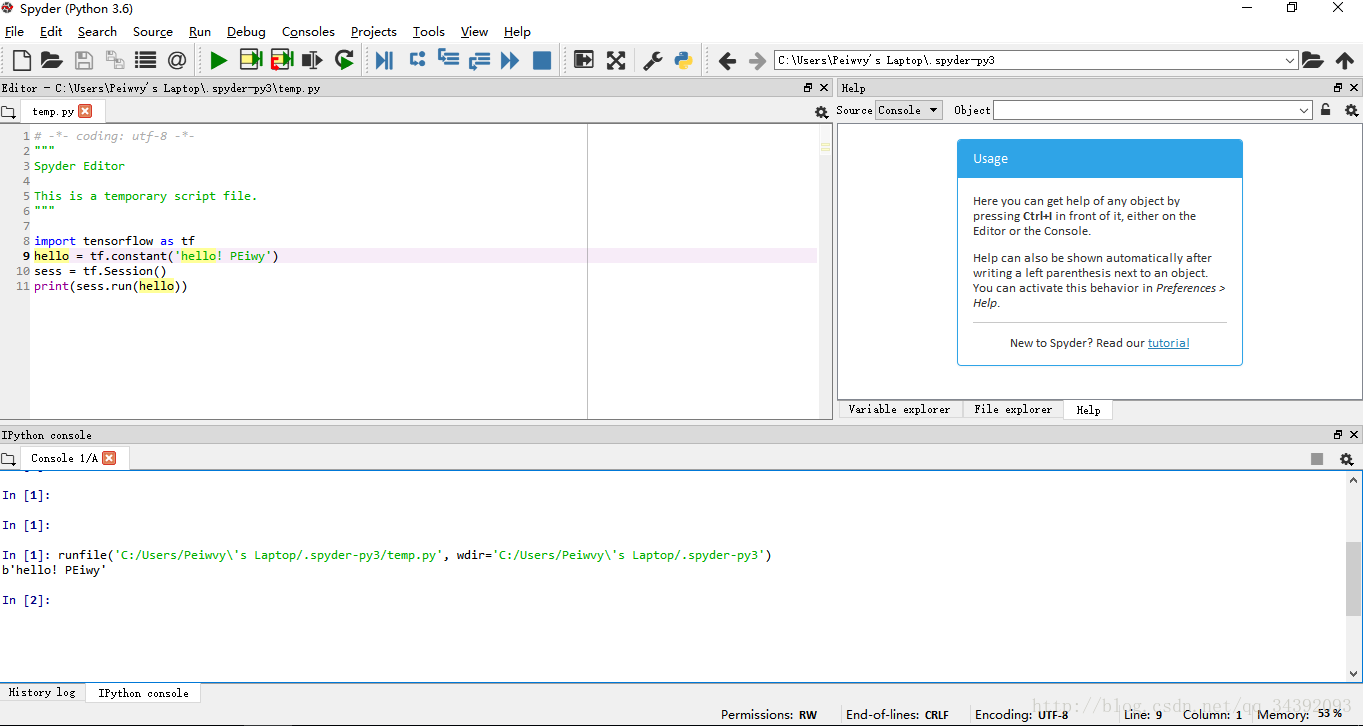The height and width of the screenshot is (726, 1363).
Task: Run the current cell
Action: [x=250, y=60]
